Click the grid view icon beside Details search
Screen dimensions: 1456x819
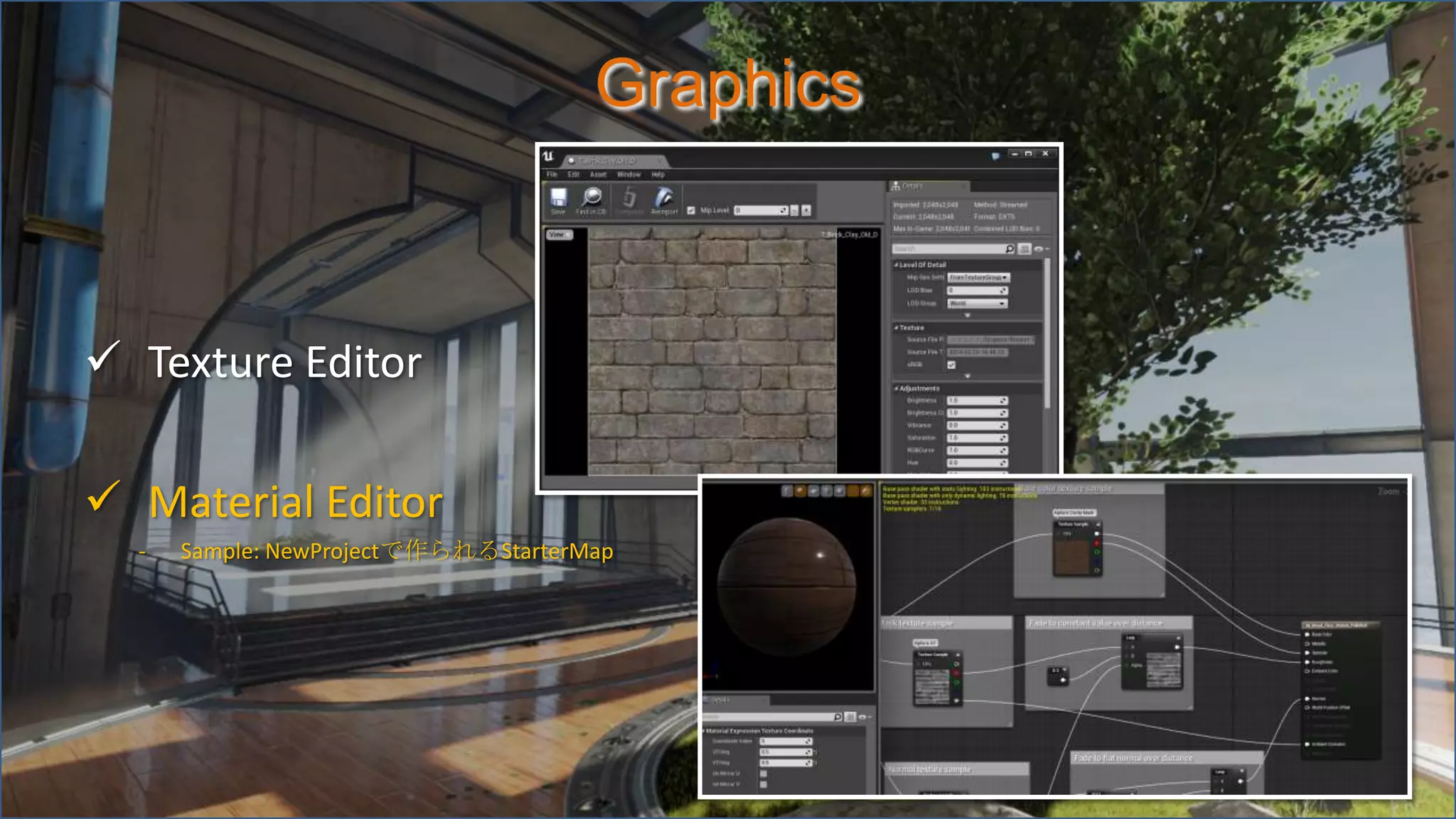coord(1024,249)
